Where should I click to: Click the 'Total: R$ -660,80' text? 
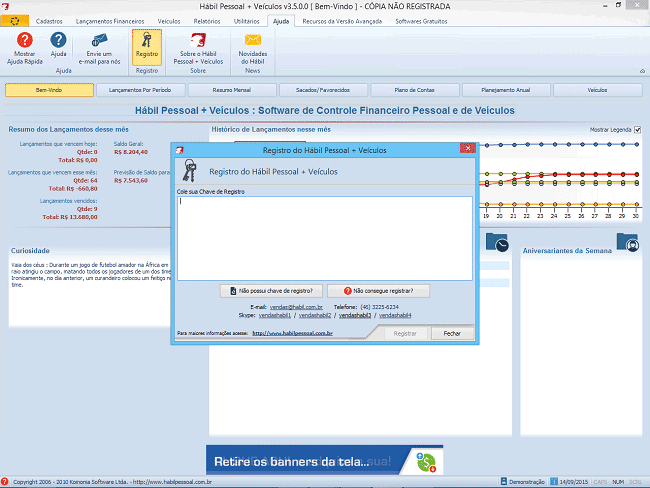pos(73,189)
